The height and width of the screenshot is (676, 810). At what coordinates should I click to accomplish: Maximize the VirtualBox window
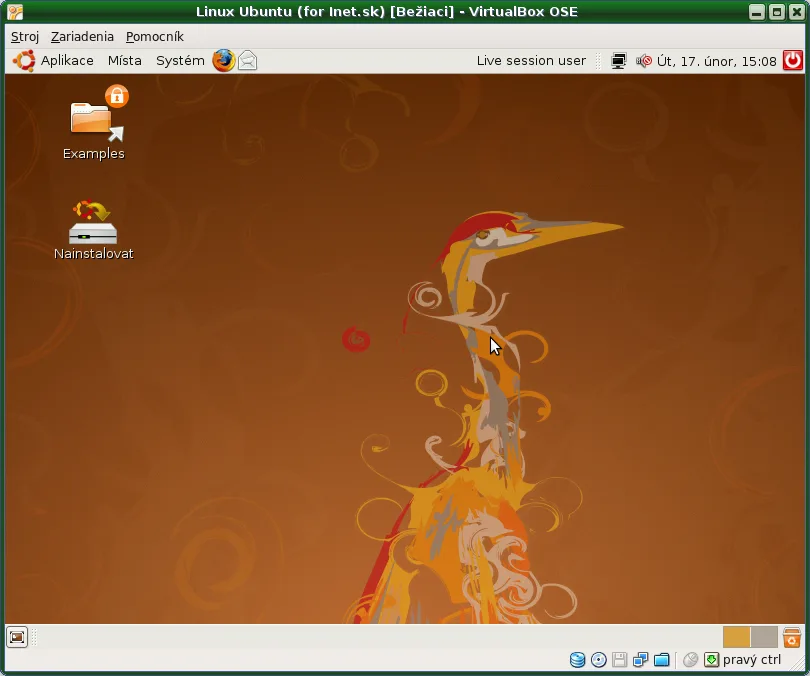[x=776, y=11]
